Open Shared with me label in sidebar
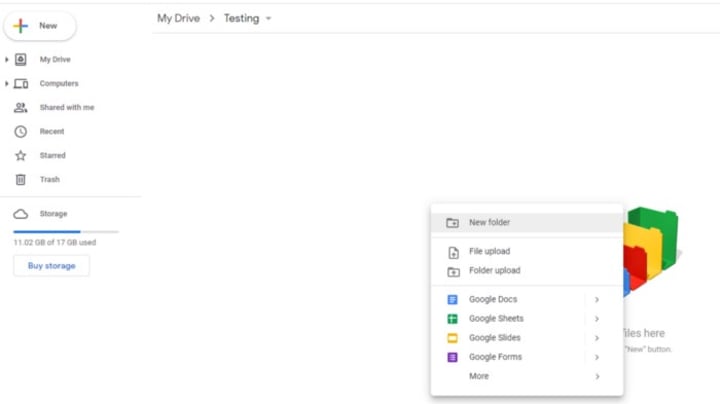The image size is (720, 404). click(x=67, y=107)
